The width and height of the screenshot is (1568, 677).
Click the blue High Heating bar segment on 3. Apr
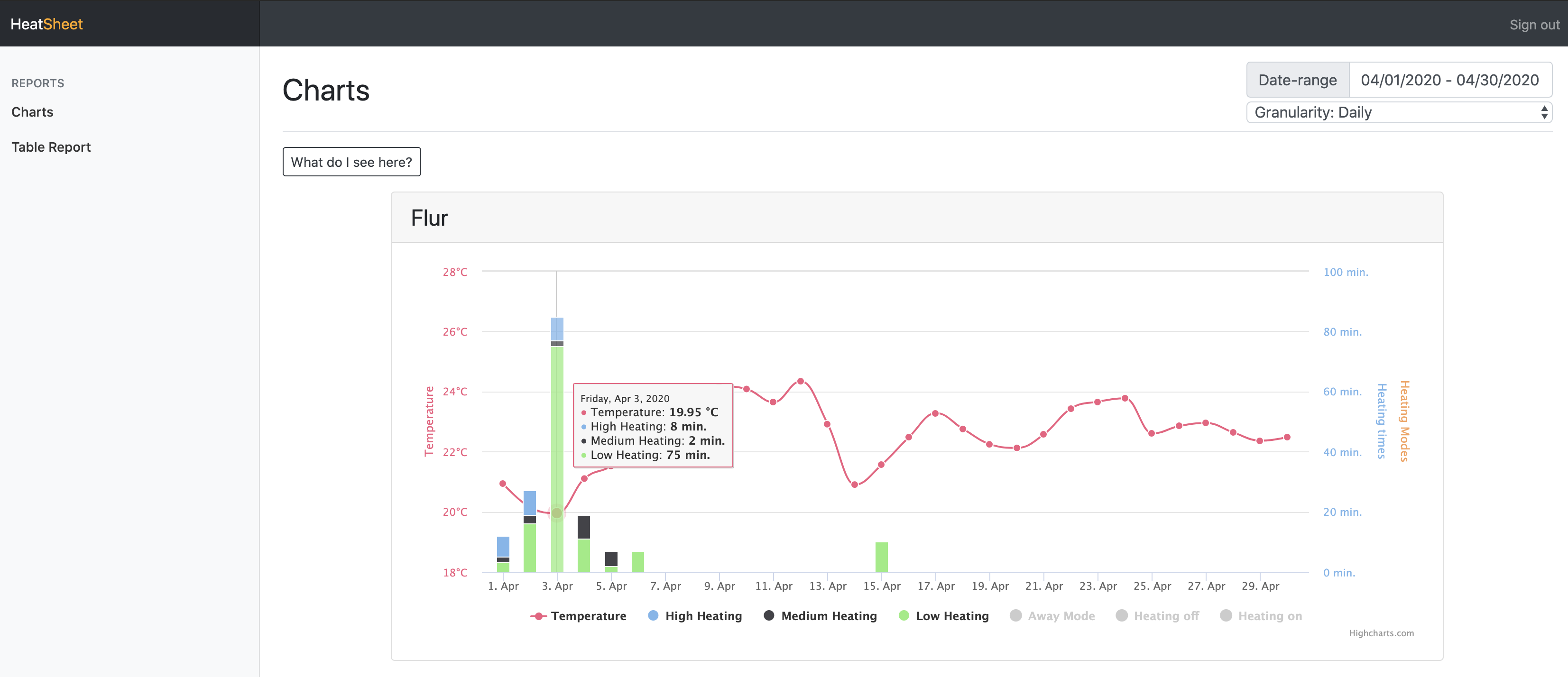(x=557, y=329)
